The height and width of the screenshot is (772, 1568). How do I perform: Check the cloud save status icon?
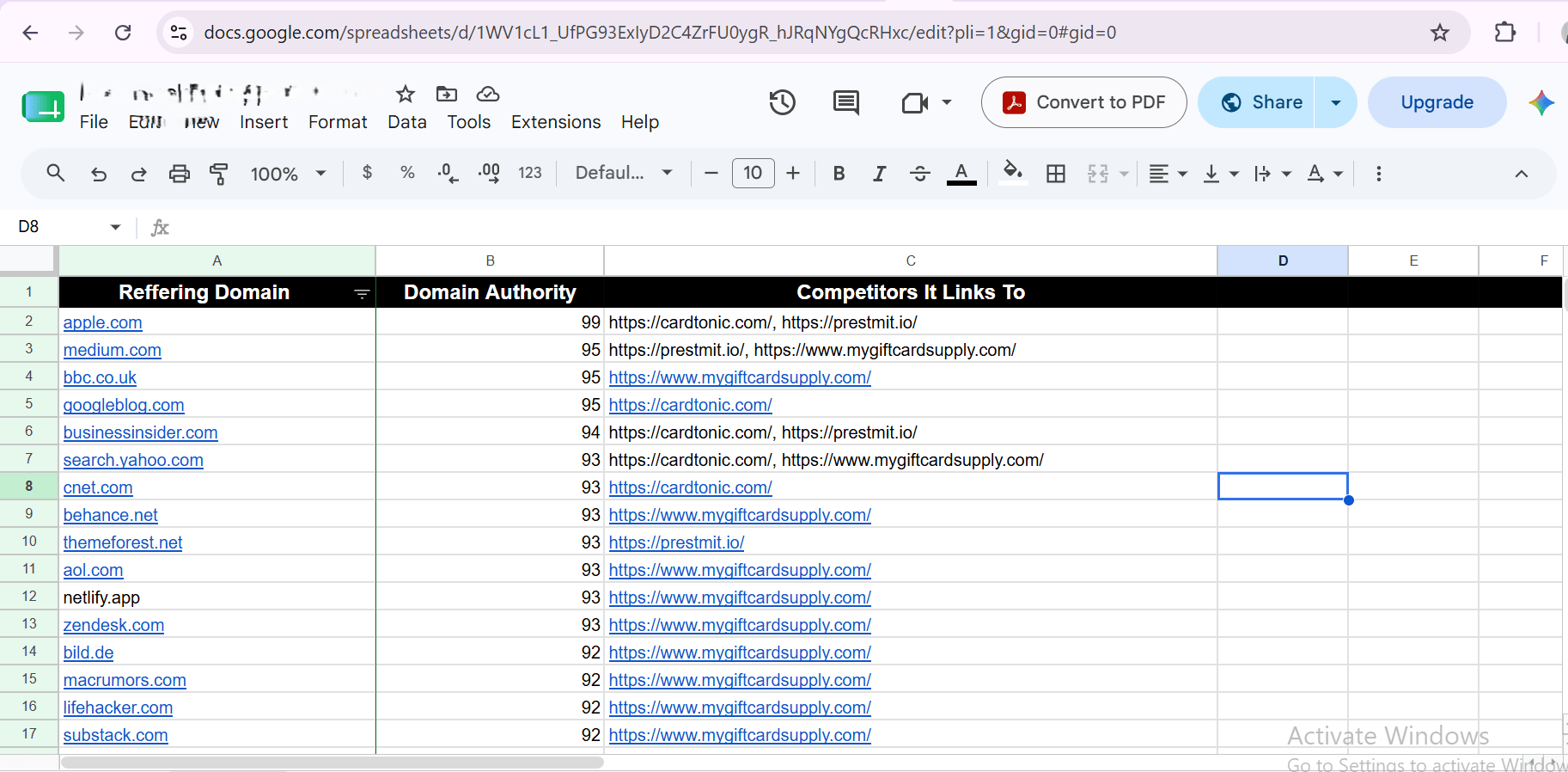(x=488, y=94)
